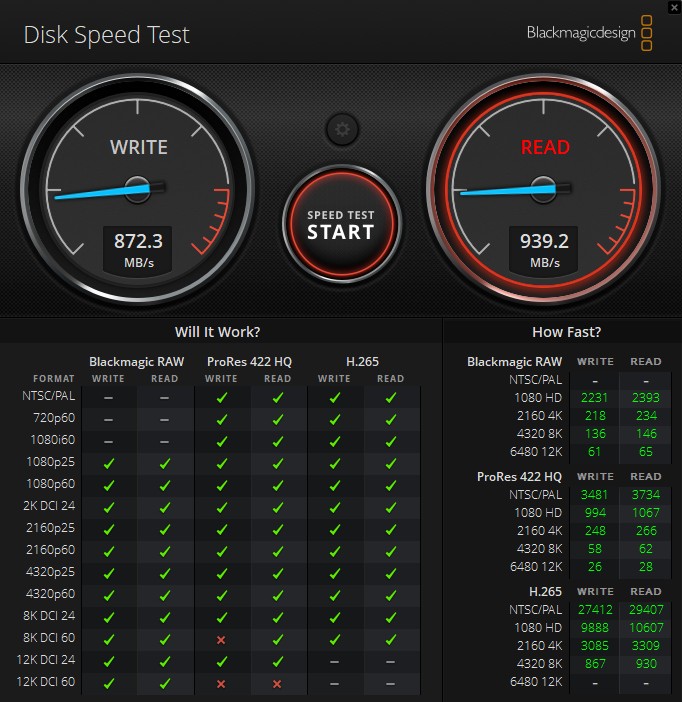Click the dash for 12K DCI 24 H.265 write
The width and height of the screenshot is (682, 702).
[334, 662]
